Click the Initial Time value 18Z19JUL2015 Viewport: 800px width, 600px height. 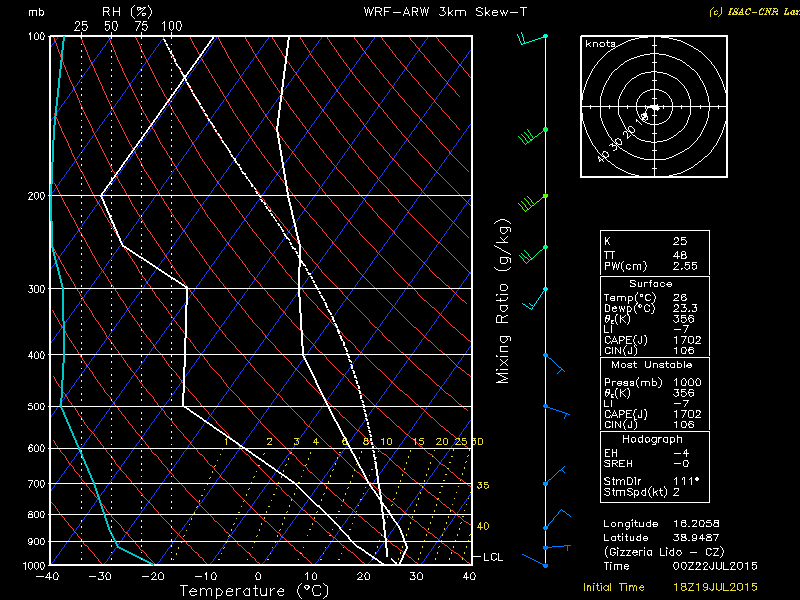[x=715, y=588]
